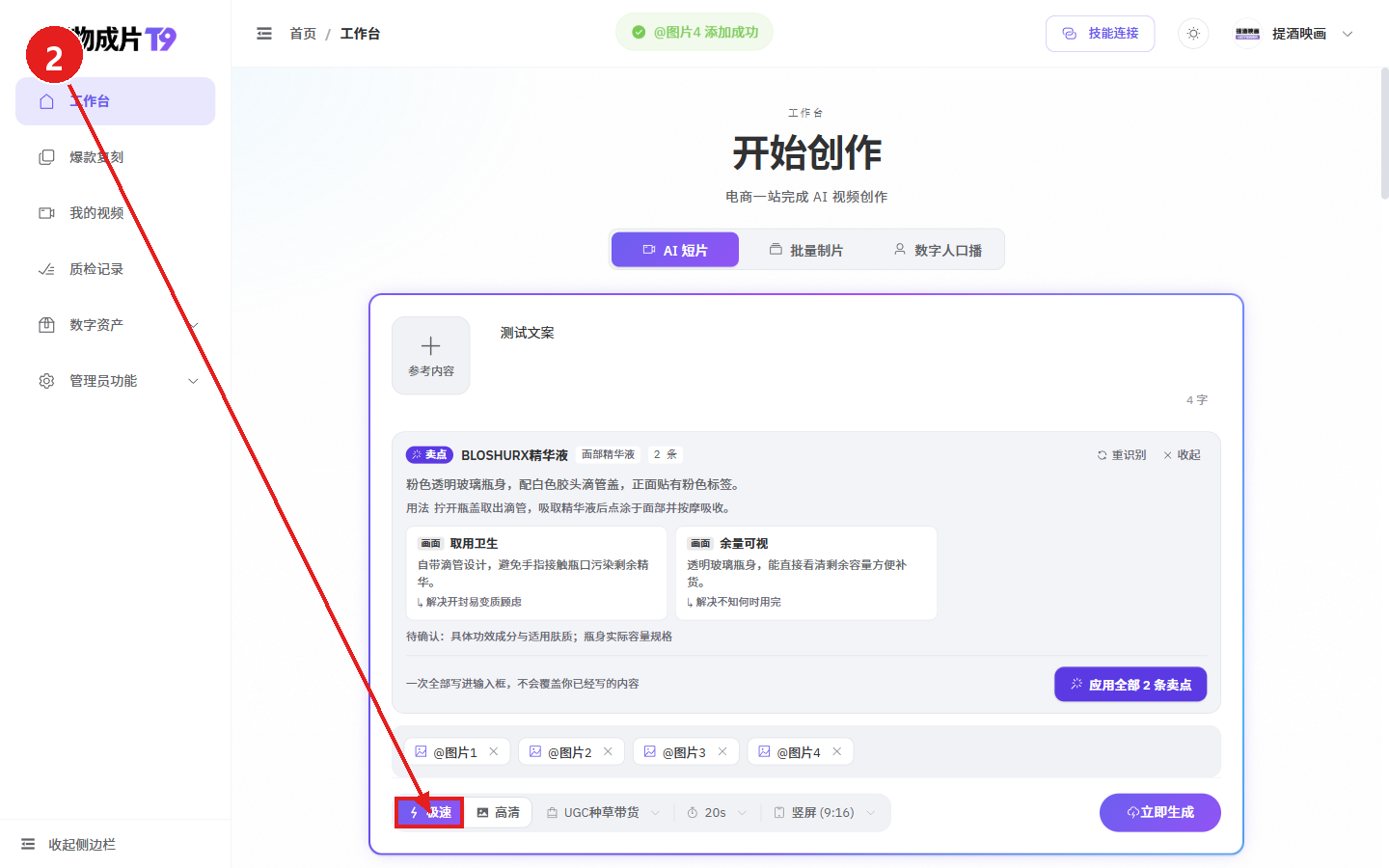Screen dimensions: 1389x868
Task: Expand the 管理员功能 sidebar group
Action: pyautogui.click(x=116, y=381)
